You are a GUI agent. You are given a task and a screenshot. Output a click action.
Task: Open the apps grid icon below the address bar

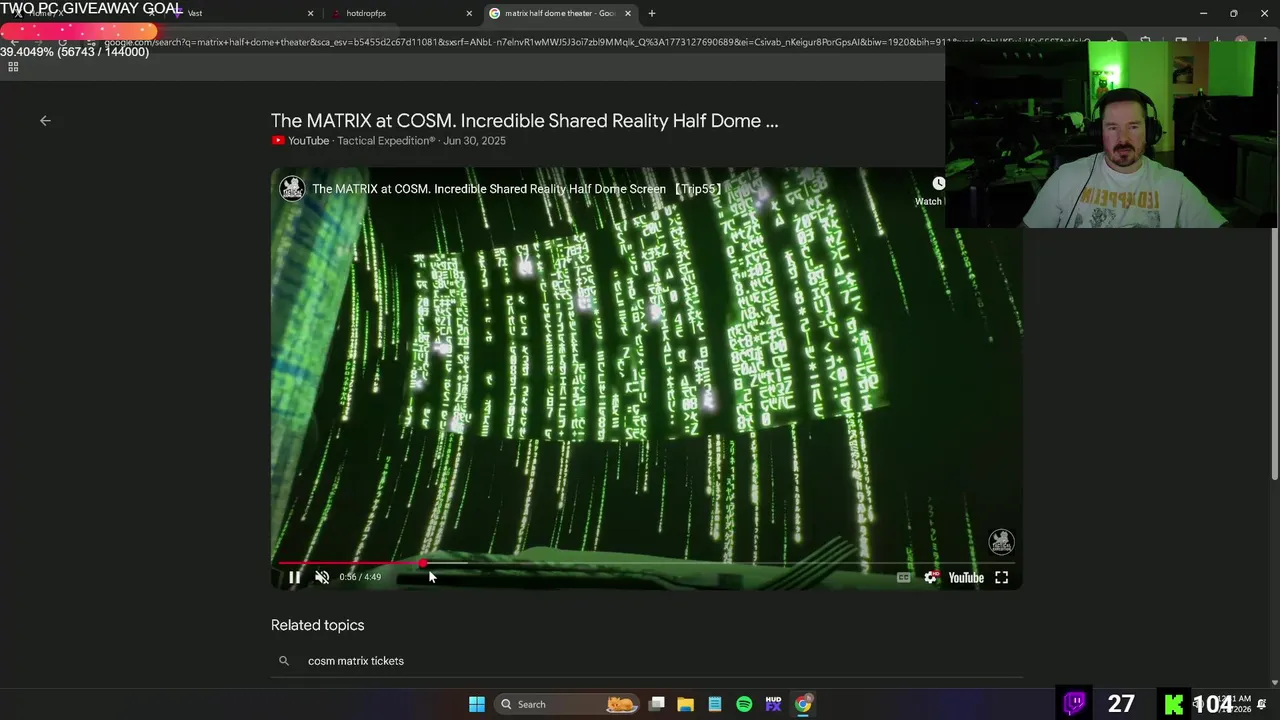click(13, 67)
